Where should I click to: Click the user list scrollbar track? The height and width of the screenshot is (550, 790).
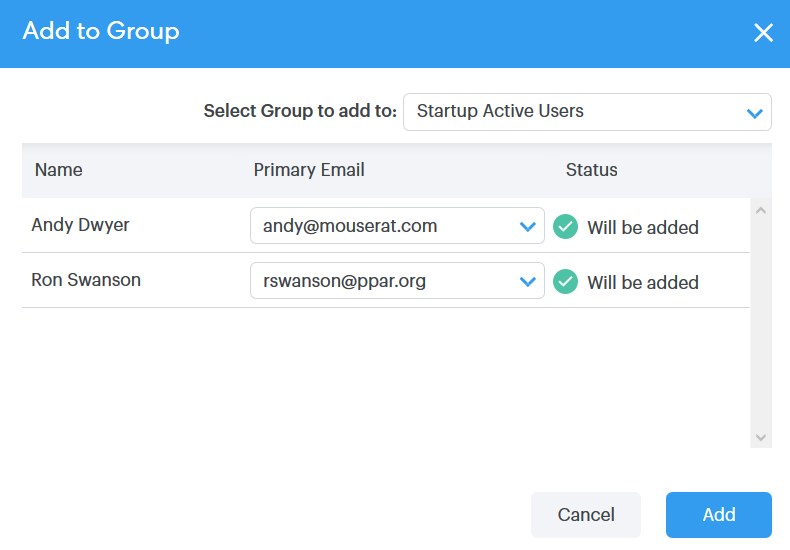tap(761, 330)
